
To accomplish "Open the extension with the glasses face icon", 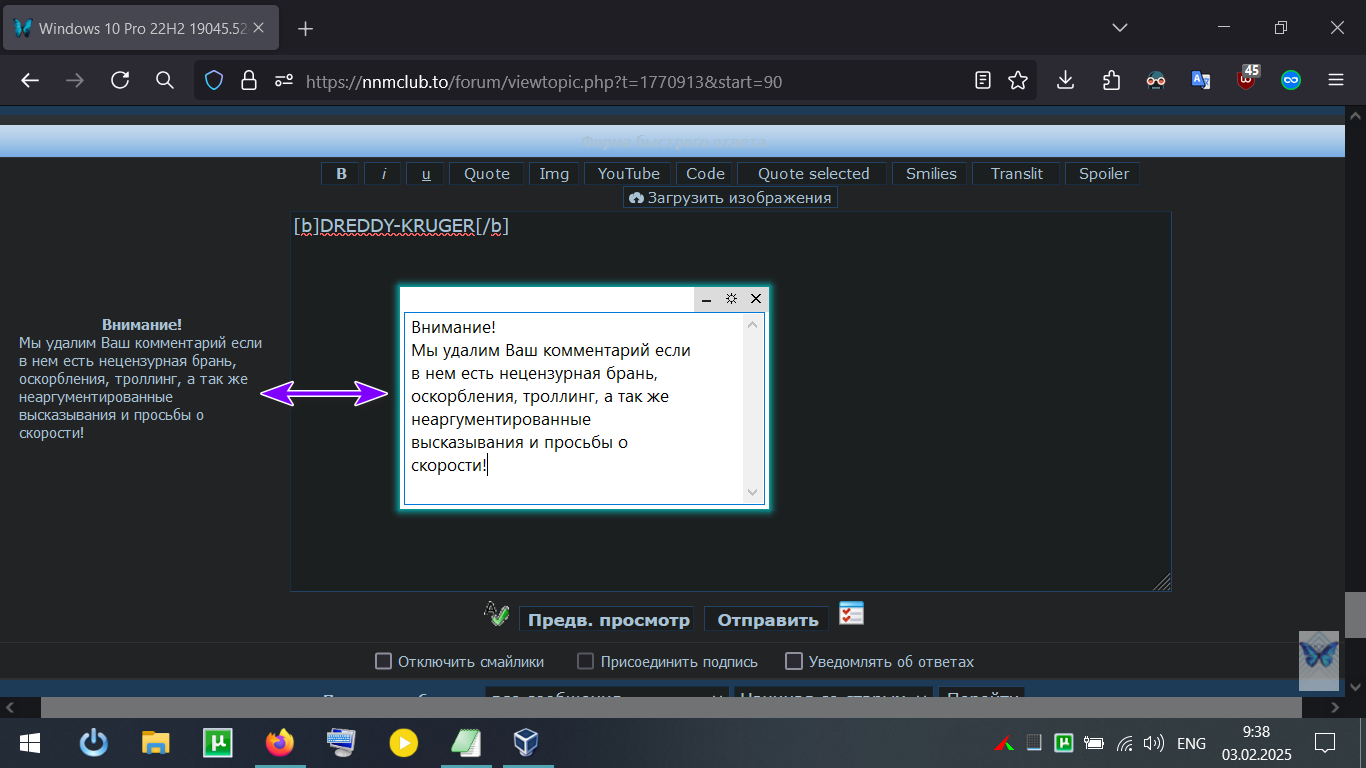I will pyautogui.click(x=1156, y=81).
